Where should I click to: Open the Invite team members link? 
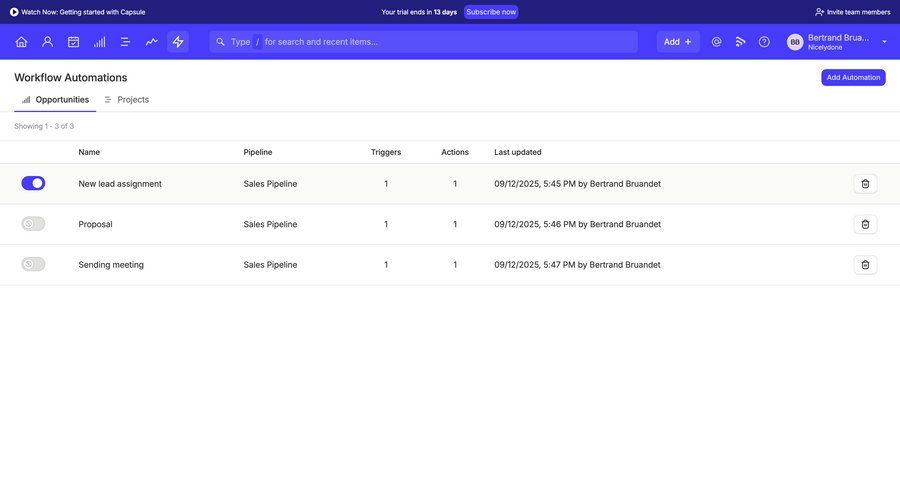pyautogui.click(x=852, y=12)
